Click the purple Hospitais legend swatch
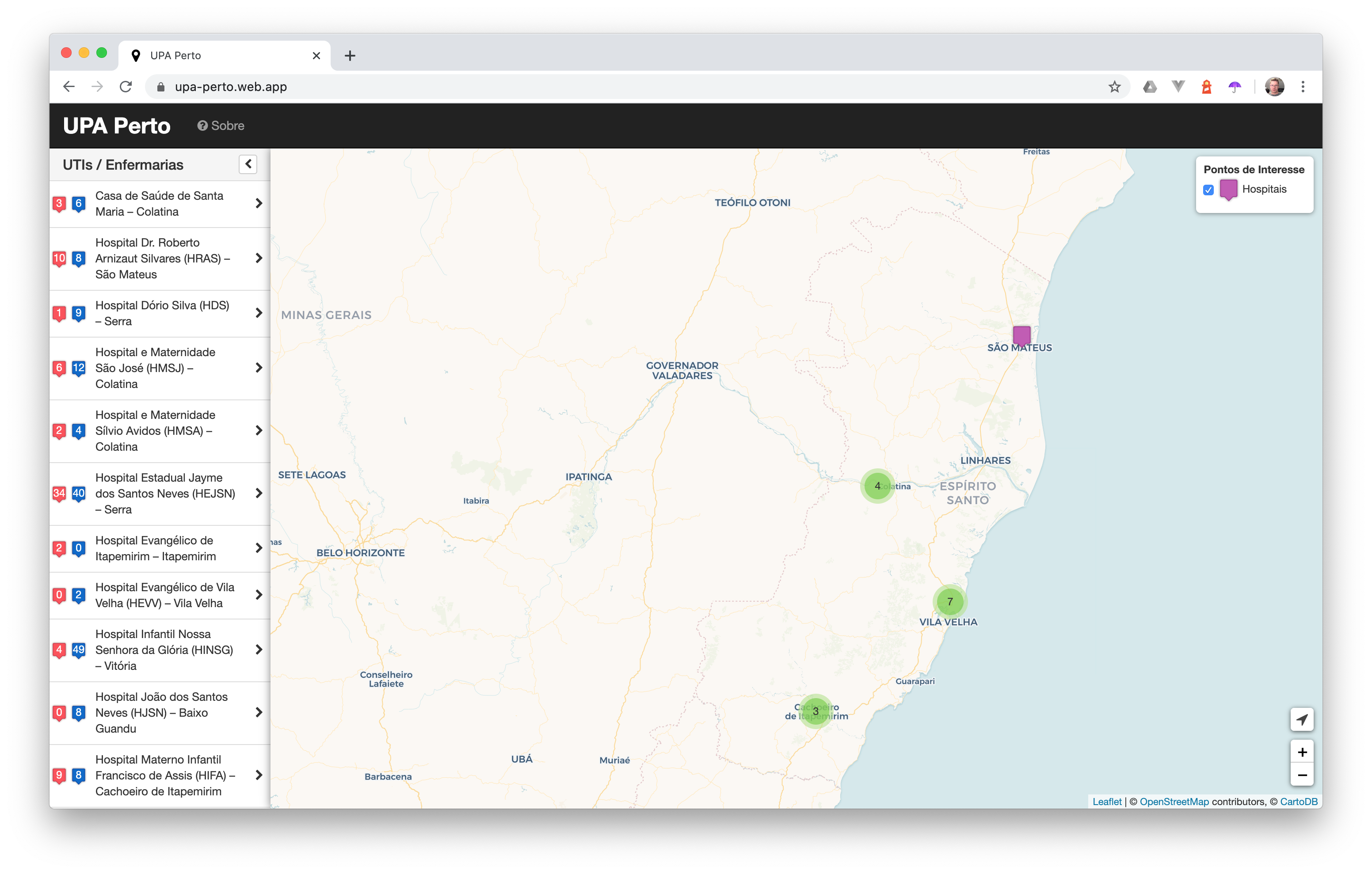The image size is (1372, 874). [x=1228, y=189]
